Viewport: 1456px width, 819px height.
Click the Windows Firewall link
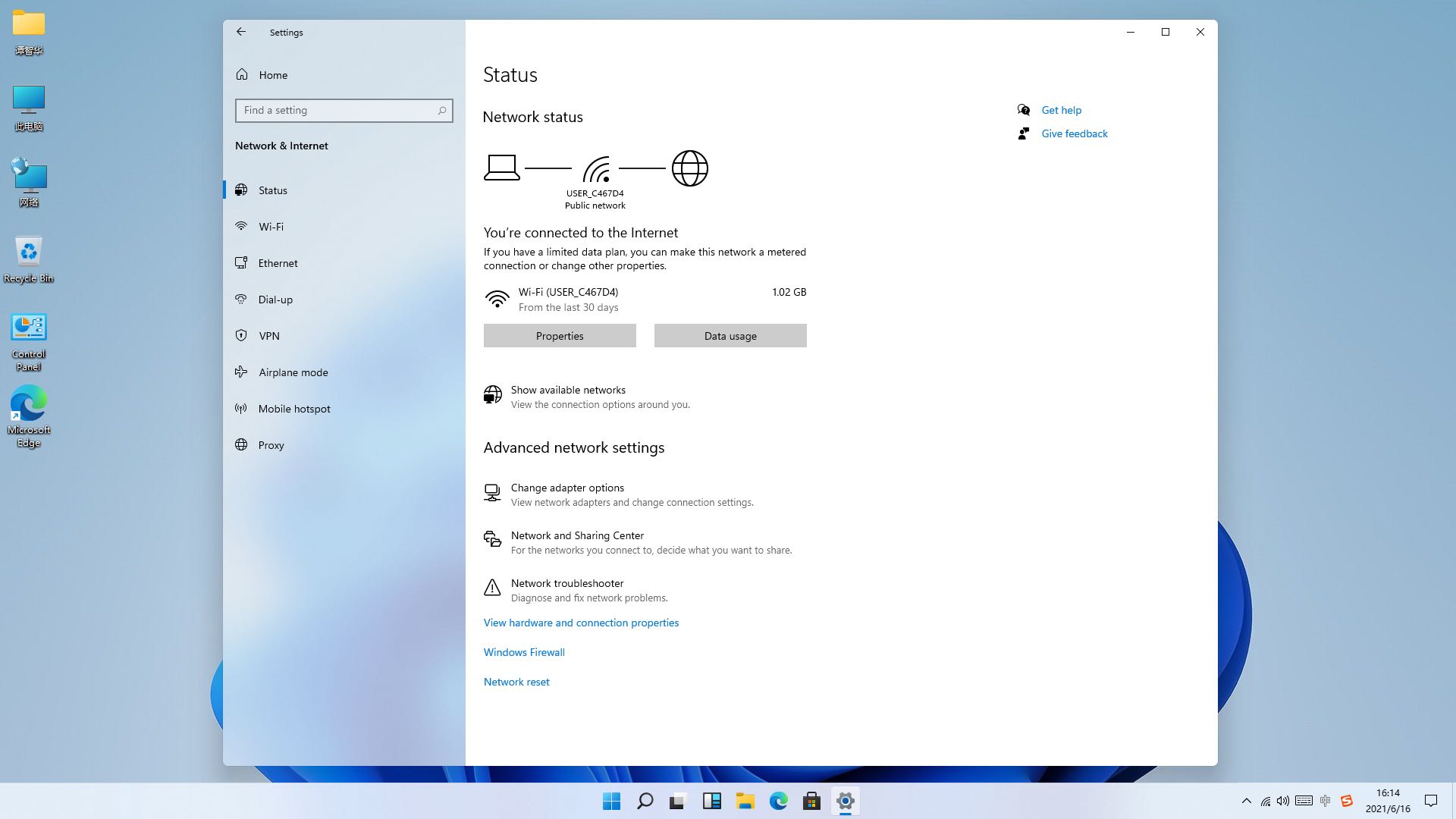524,652
